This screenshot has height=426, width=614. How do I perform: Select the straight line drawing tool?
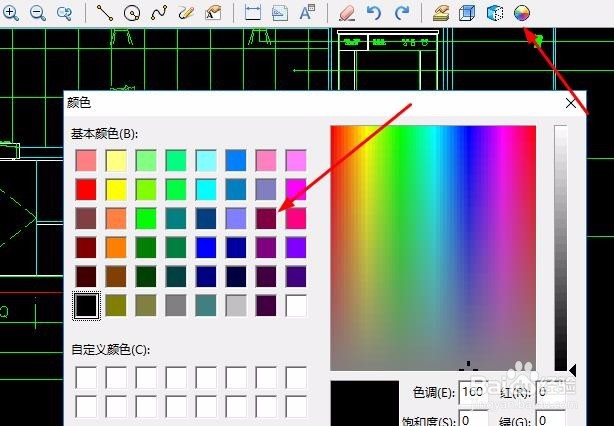click(x=105, y=13)
